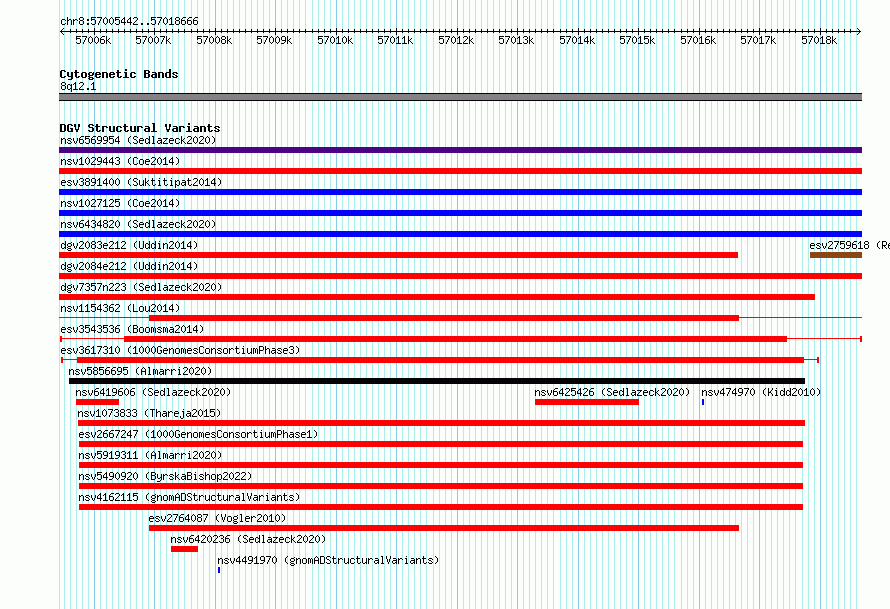Open nsv6419606 (Sedlazeck2020) label
This screenshot has width=890, height=609.
[153, 392]
